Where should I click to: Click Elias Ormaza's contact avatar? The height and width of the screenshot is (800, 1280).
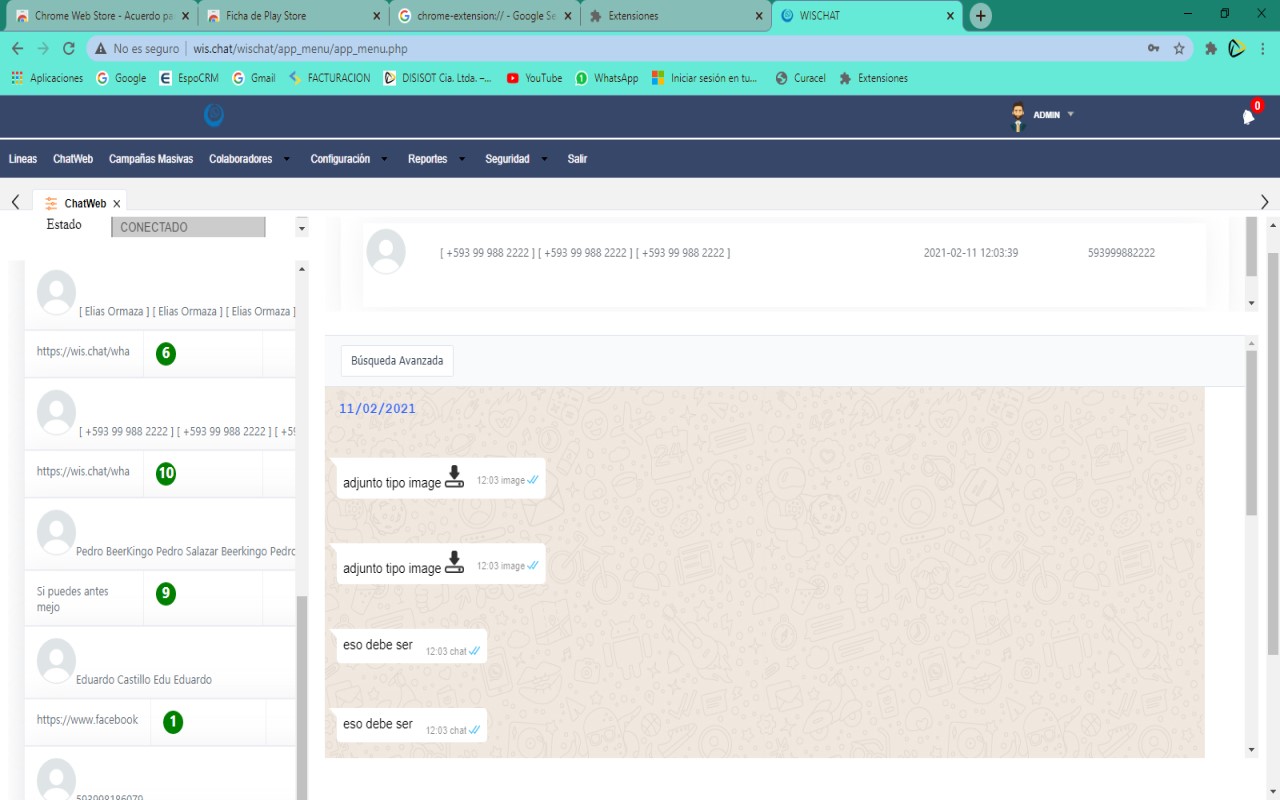(55, 293)
